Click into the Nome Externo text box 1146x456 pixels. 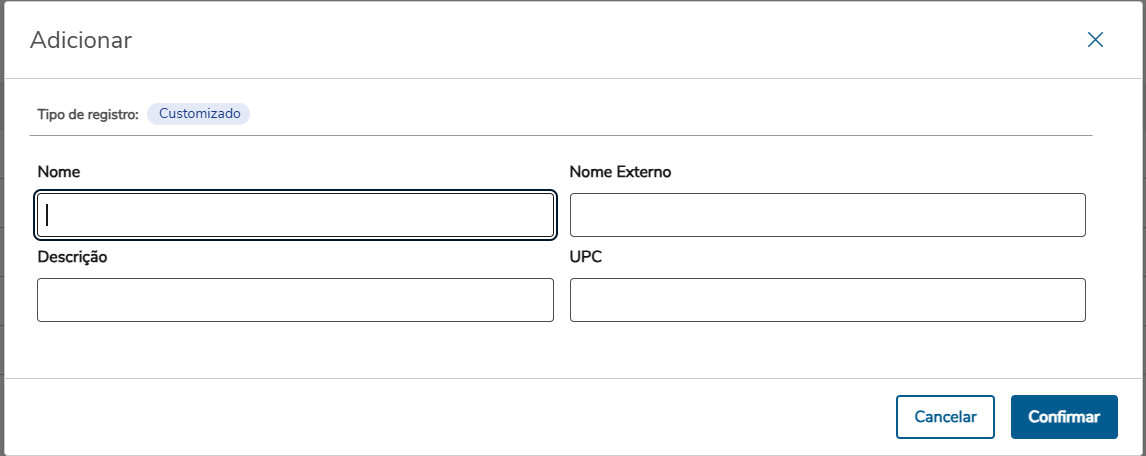tap(827, 215)
